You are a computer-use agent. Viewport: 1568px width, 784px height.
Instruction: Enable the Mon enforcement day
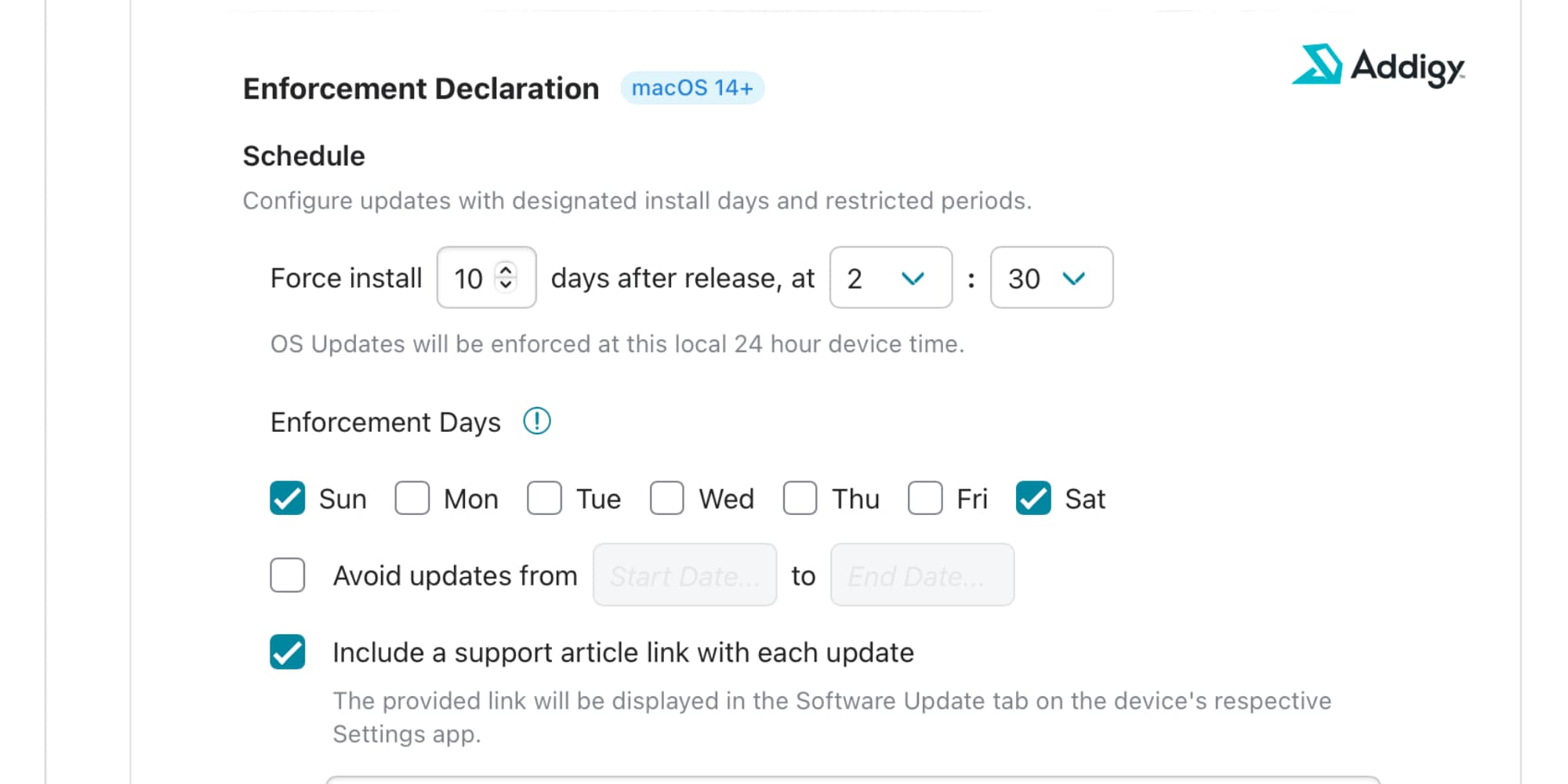point(412,498)
